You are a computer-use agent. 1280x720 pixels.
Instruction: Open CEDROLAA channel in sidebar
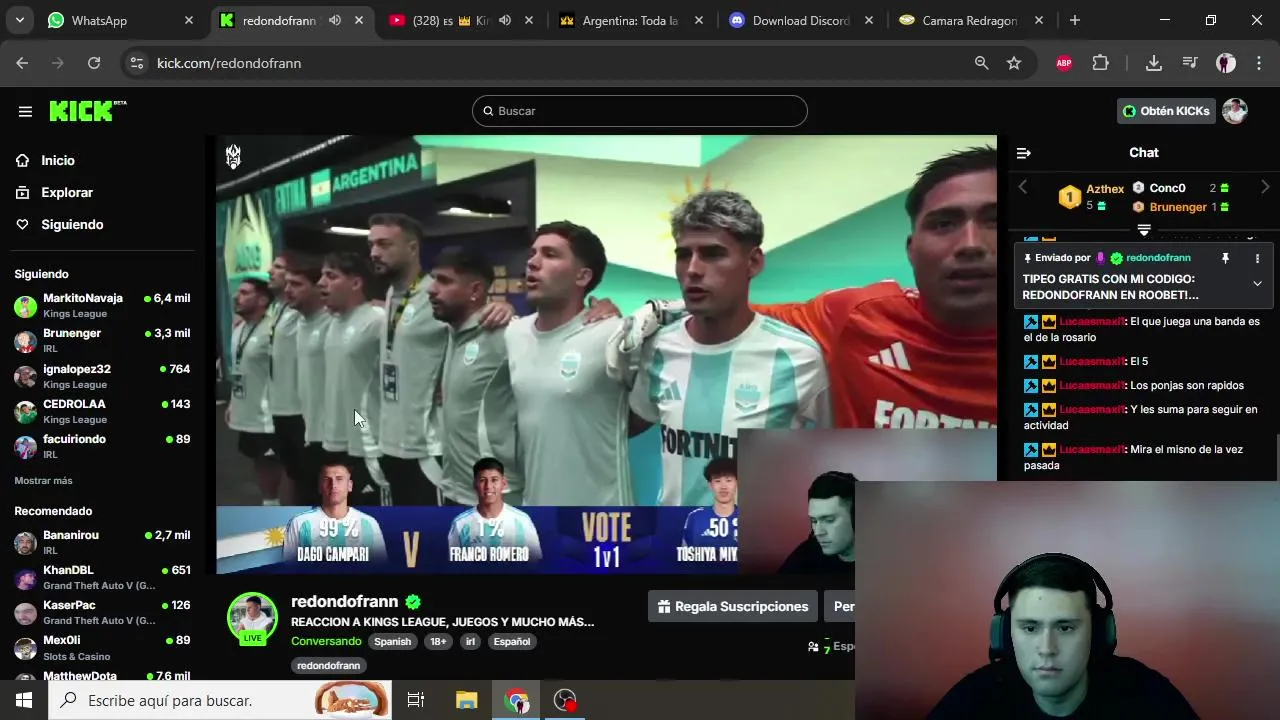pos(102,411)
